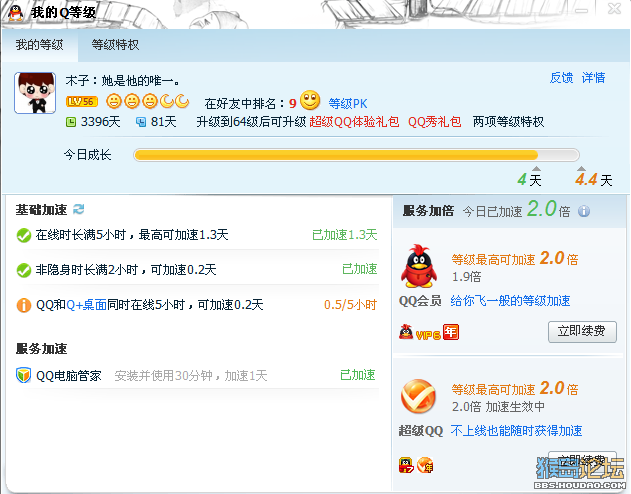Viewport: 631px width, 494px height.
Task: Click the refresh icon beside 基础加速
Action: [78, 209]
